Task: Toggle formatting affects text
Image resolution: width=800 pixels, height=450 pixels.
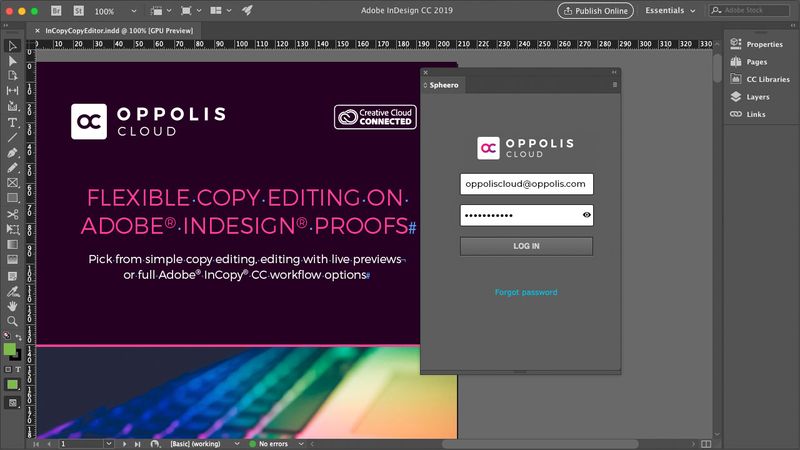Action: pyautogui.click(x=18, y=369)
